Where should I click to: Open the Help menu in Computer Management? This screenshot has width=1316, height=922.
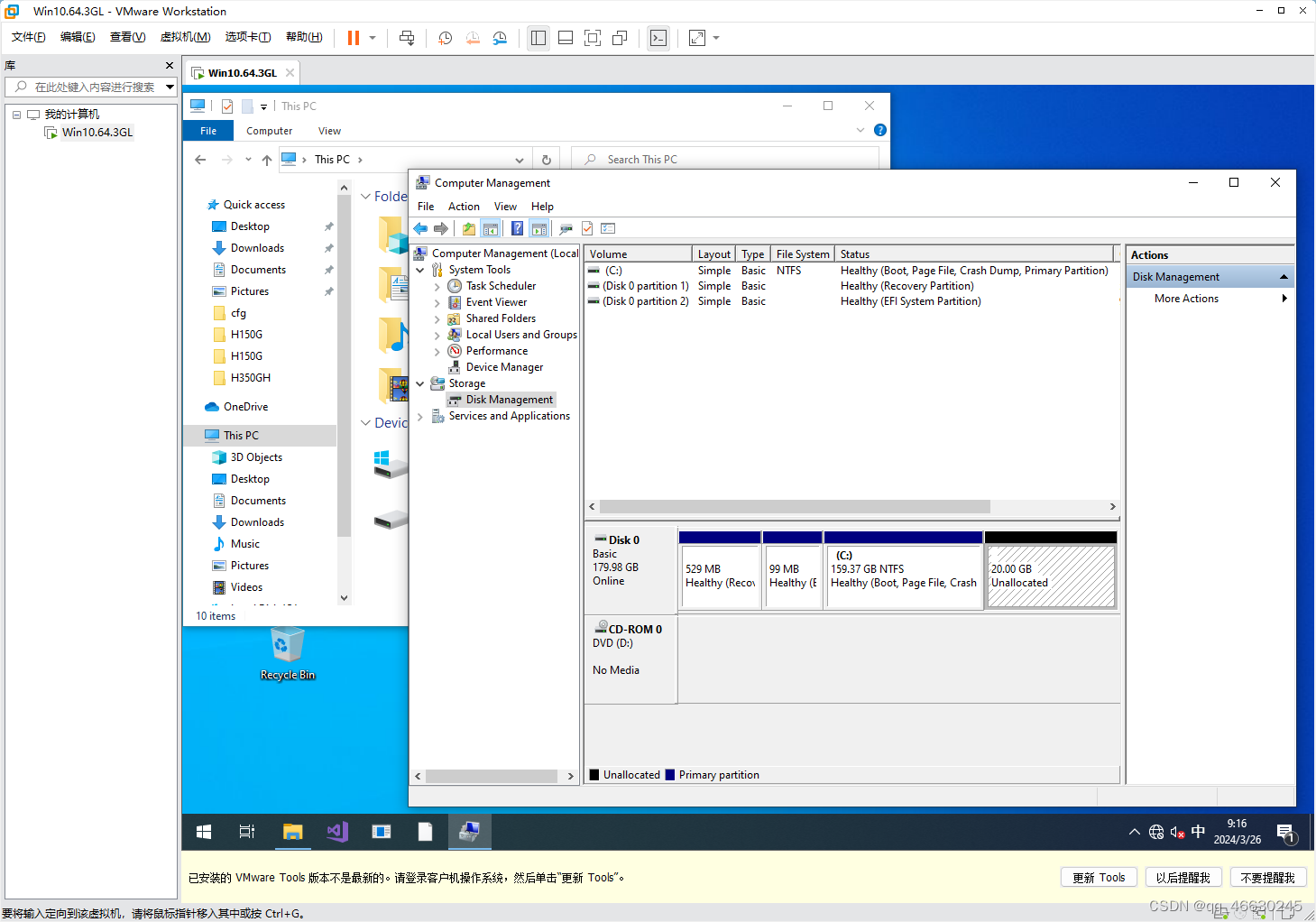[x=542, y=207]
